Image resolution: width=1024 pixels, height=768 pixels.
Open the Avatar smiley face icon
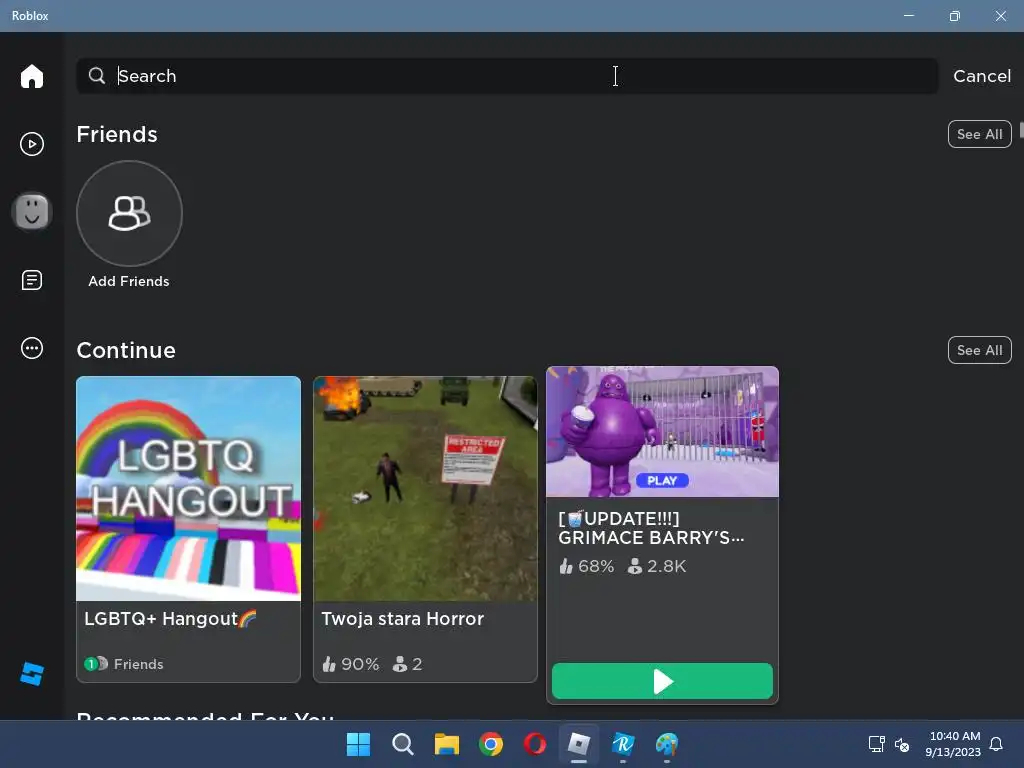[x=31, y=212]
